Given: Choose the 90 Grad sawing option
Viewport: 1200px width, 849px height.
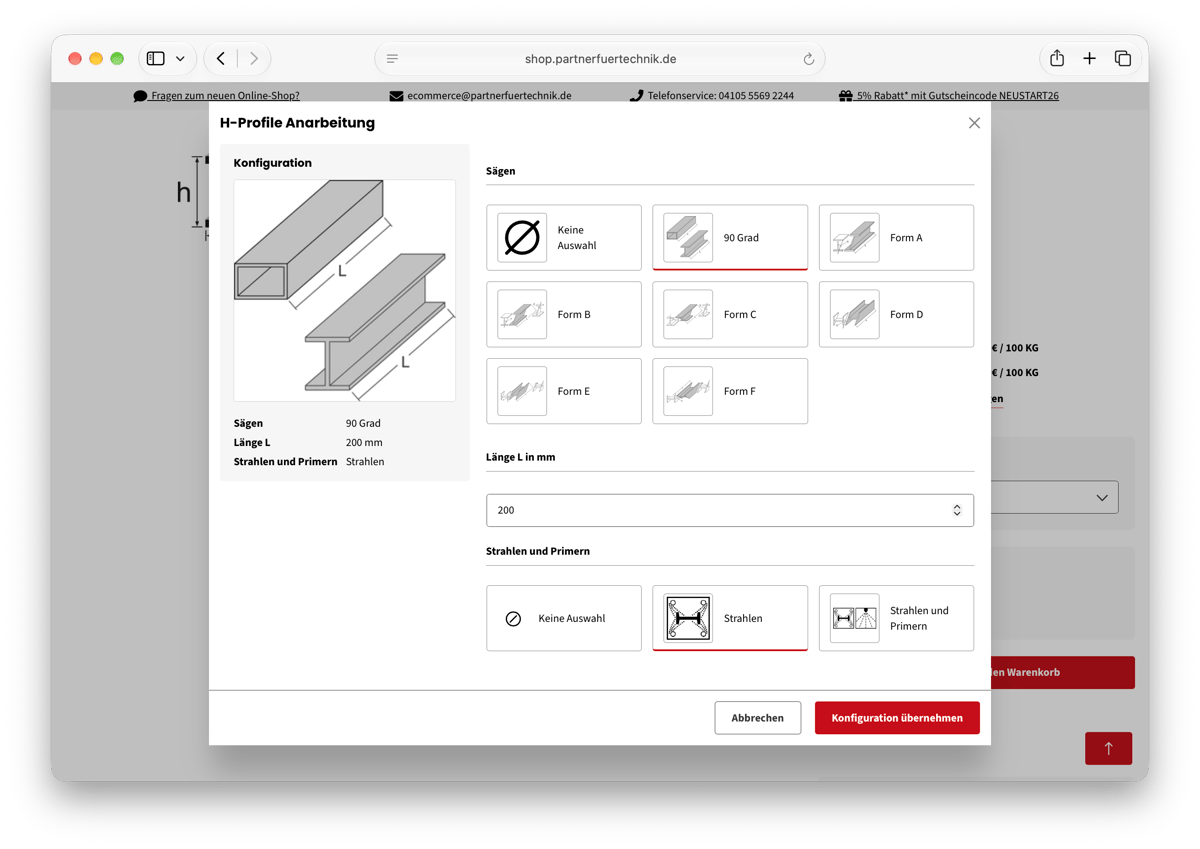Looking at the screenshot, I should tap(730, 238).
